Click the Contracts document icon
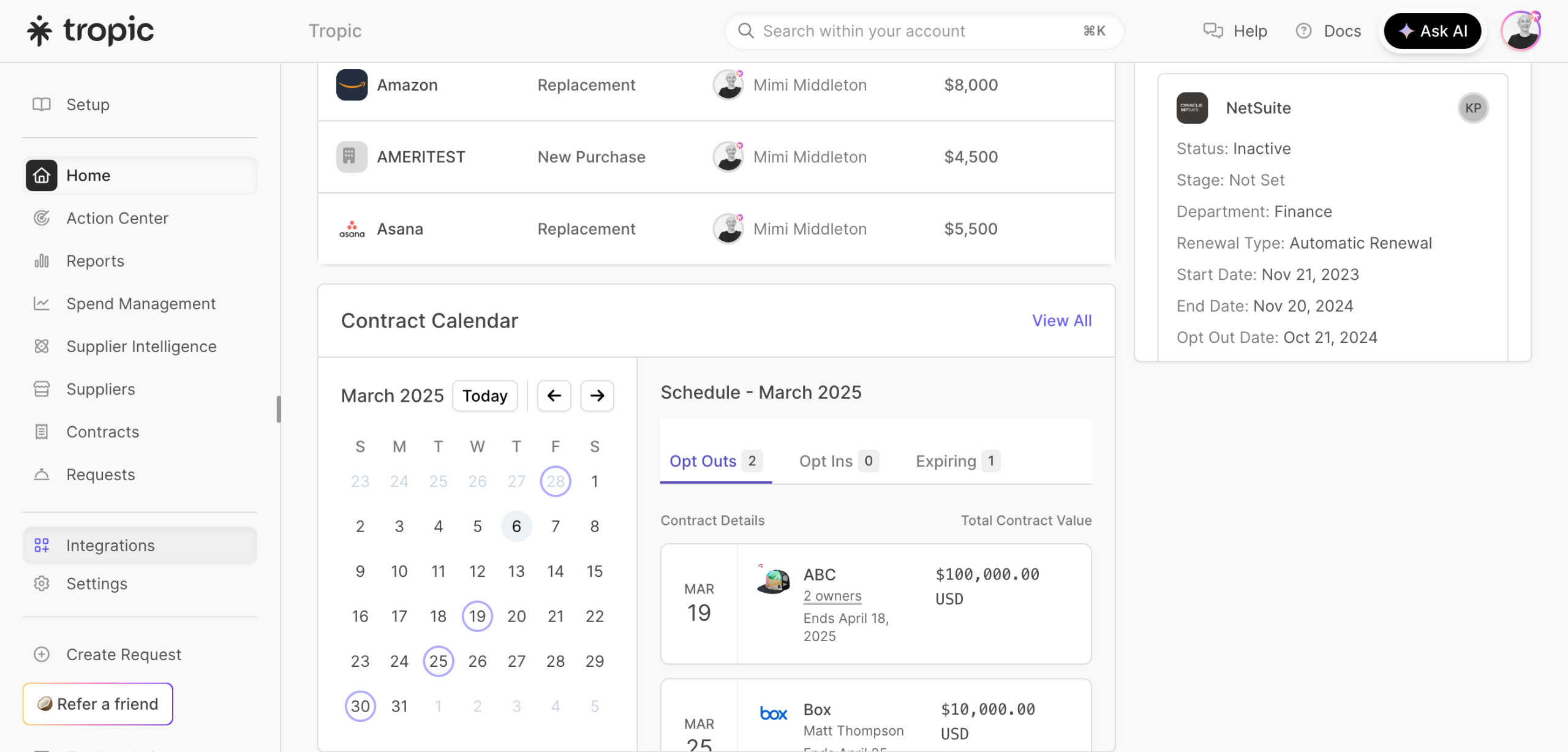Image resolution: width=1568 pixels, height=752 pixels. (x=41, y=432)
